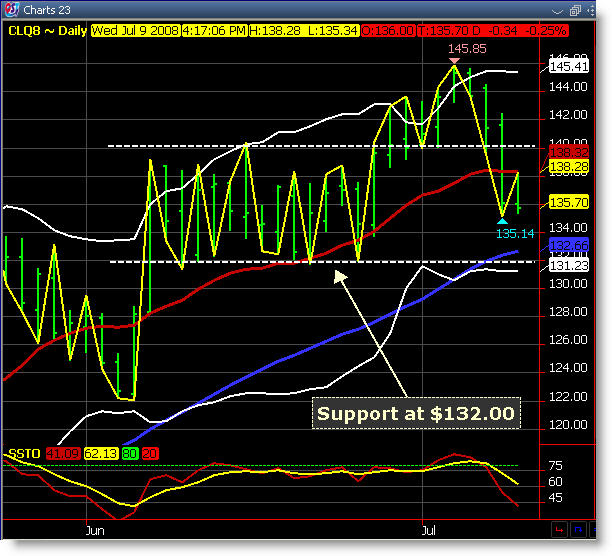Click the 134.00 price axis label
The height and width of the screenshot is (556, 612).
(568, 227)
